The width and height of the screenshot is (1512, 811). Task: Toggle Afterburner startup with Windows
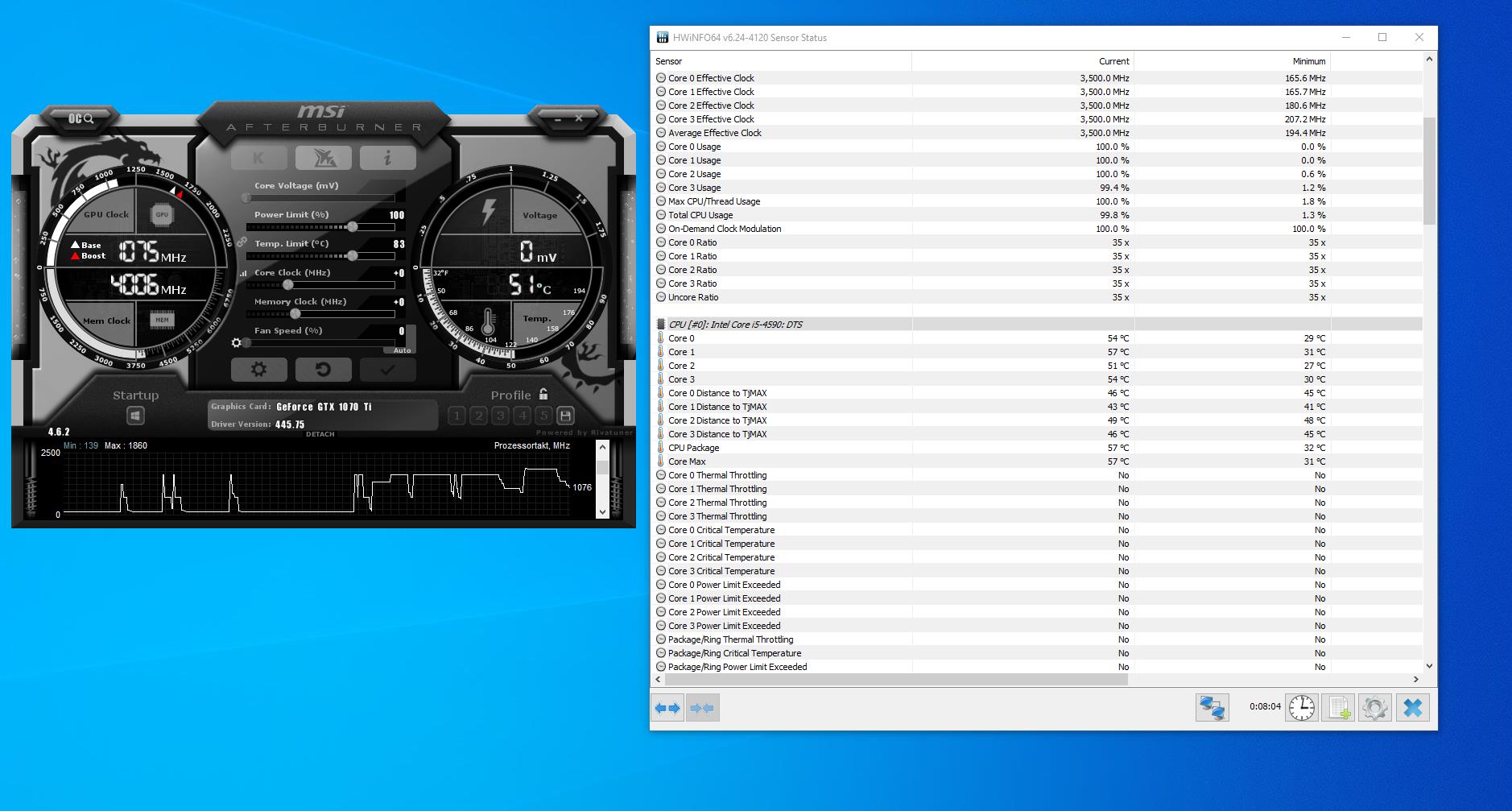pos(135,416)
